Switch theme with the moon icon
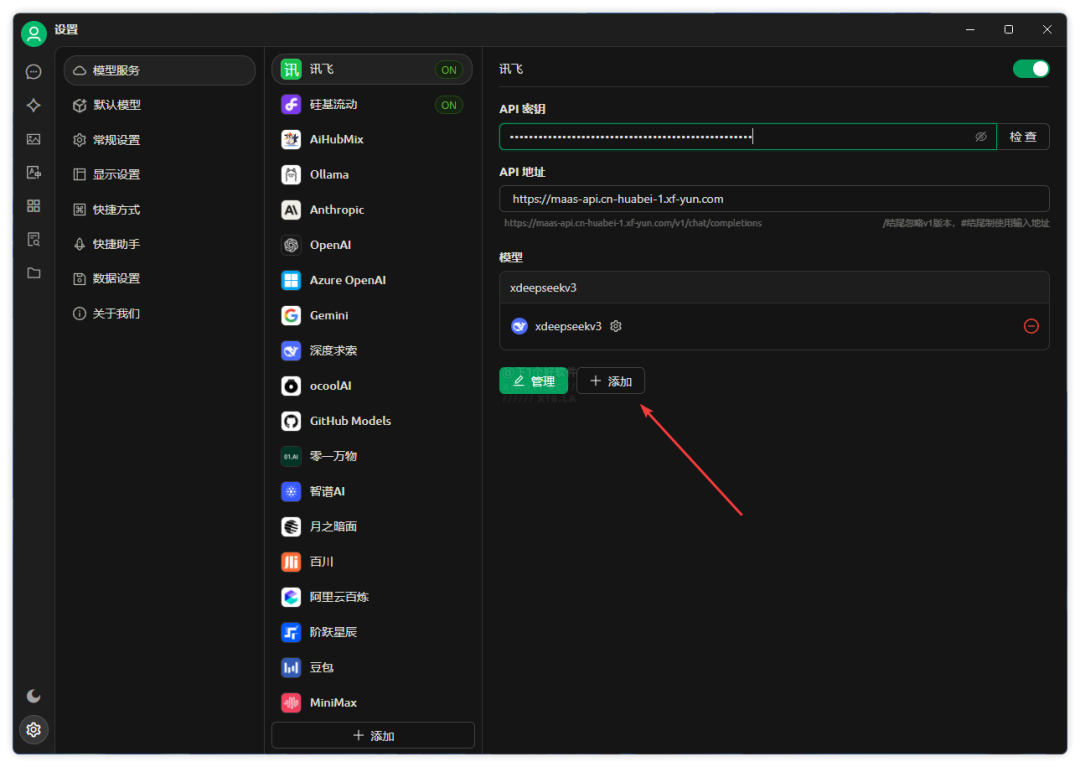Image resolution: width=1080 pixels, height=767 pixels. click(34, 696)
